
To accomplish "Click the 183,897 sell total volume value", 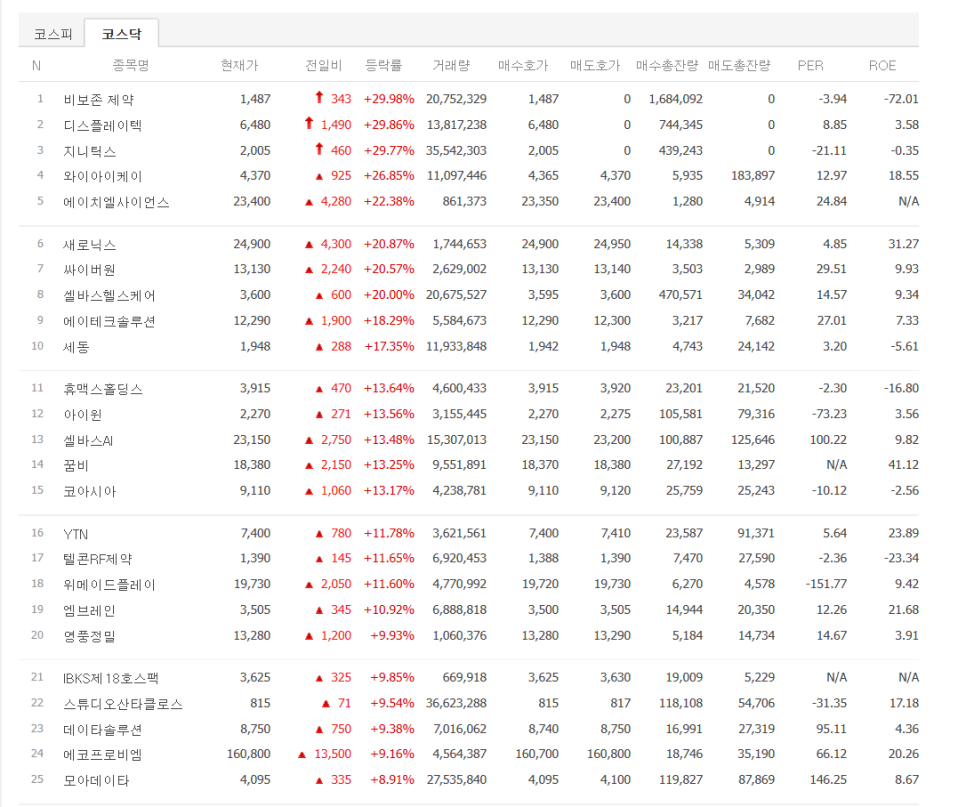I will [753, 176].
